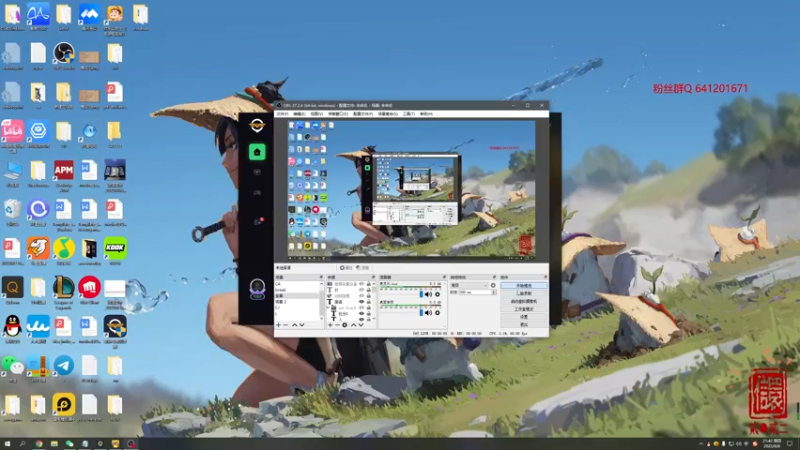Open the Telegram desktop icon
This screenshot has height=450, width=800.
(64, 367)
